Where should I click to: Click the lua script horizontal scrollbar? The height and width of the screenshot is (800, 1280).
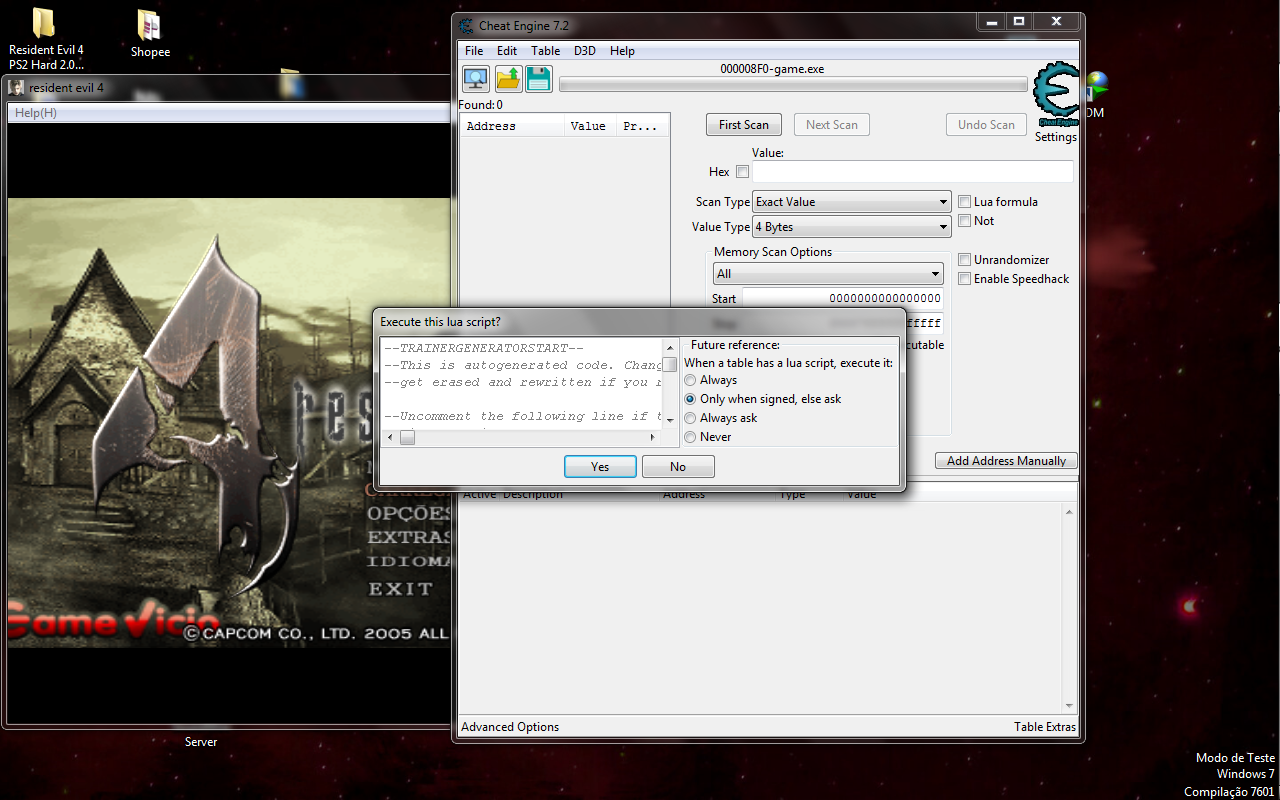tap(520, 437)
